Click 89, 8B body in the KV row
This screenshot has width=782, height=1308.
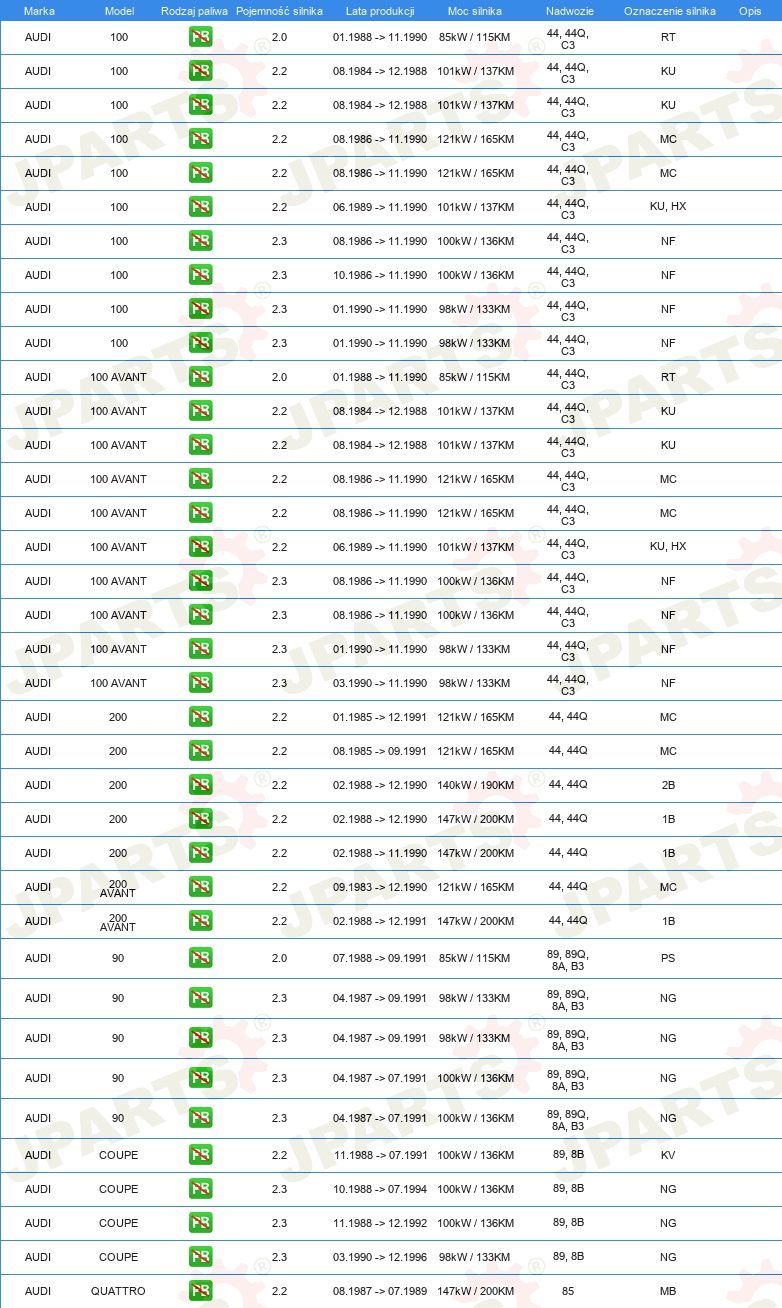(x=568, y=1154)
